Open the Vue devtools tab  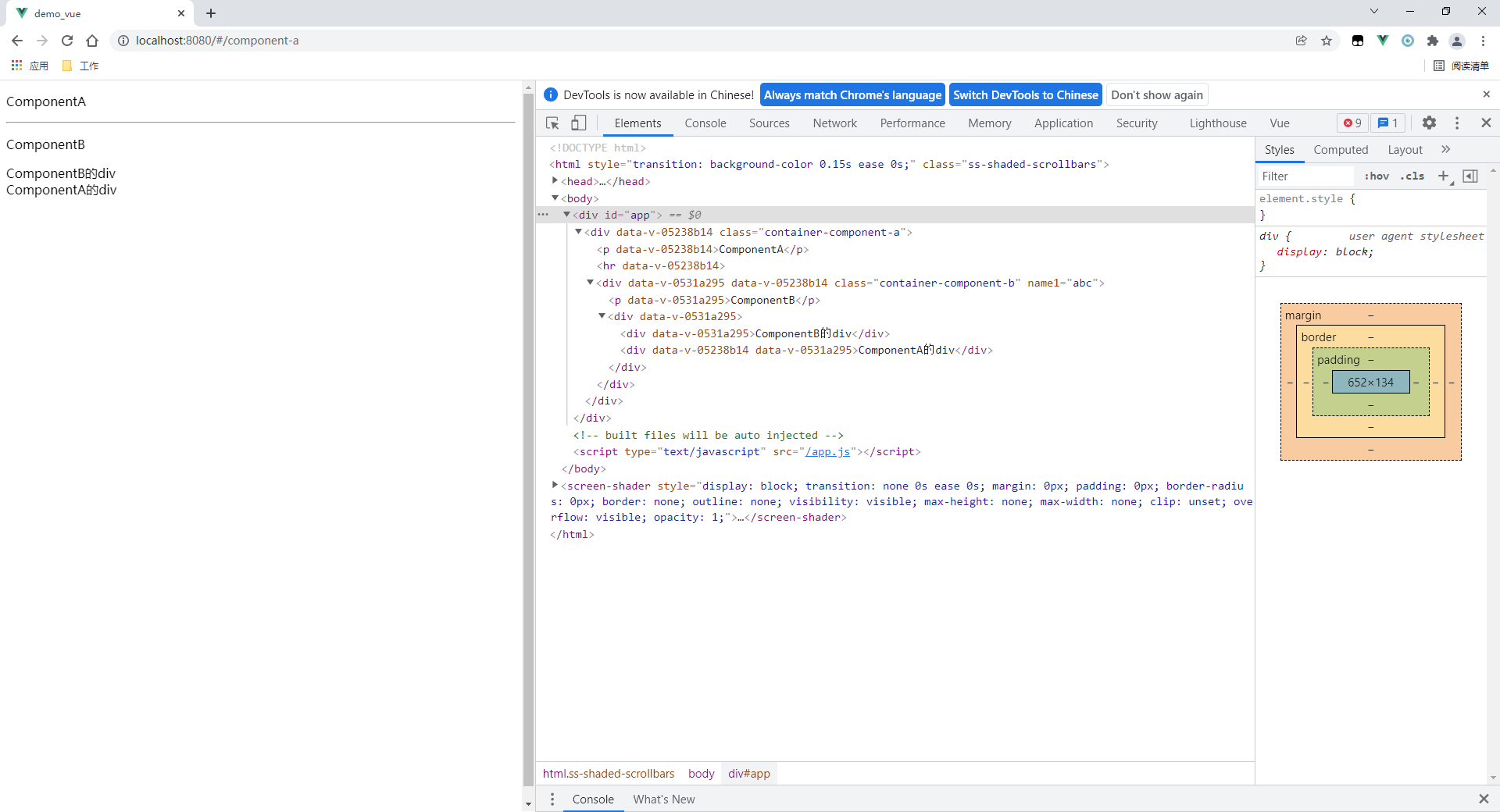coord(1280,123)
